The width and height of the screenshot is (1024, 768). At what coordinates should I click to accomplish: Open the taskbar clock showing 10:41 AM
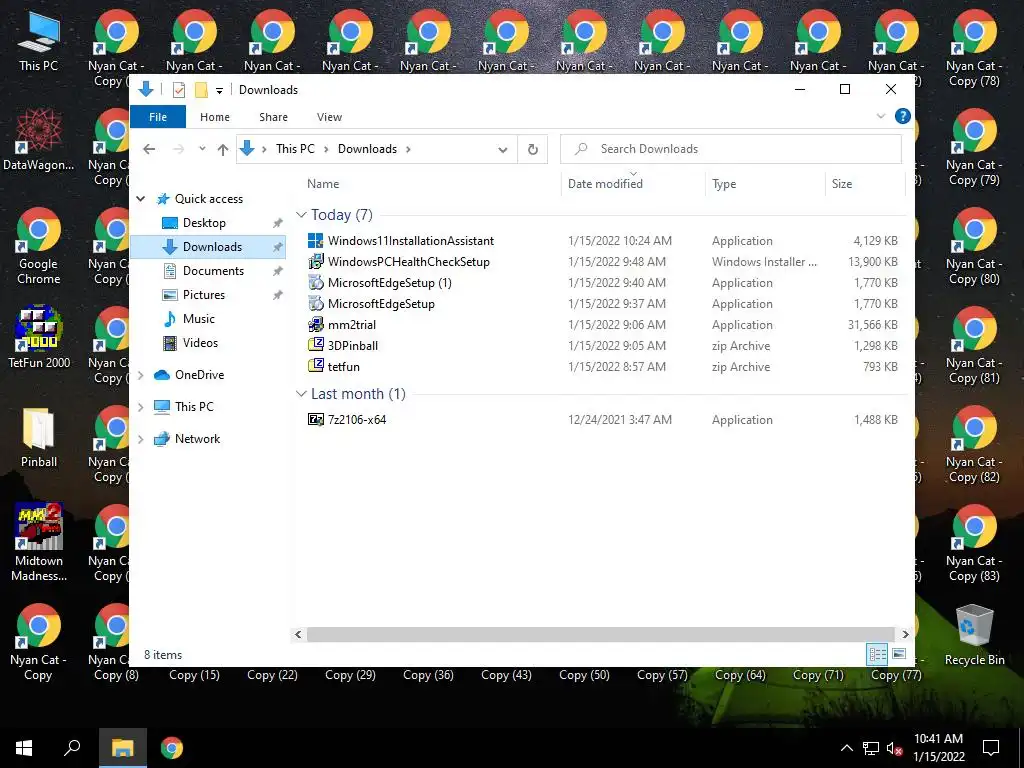[938, 748]
